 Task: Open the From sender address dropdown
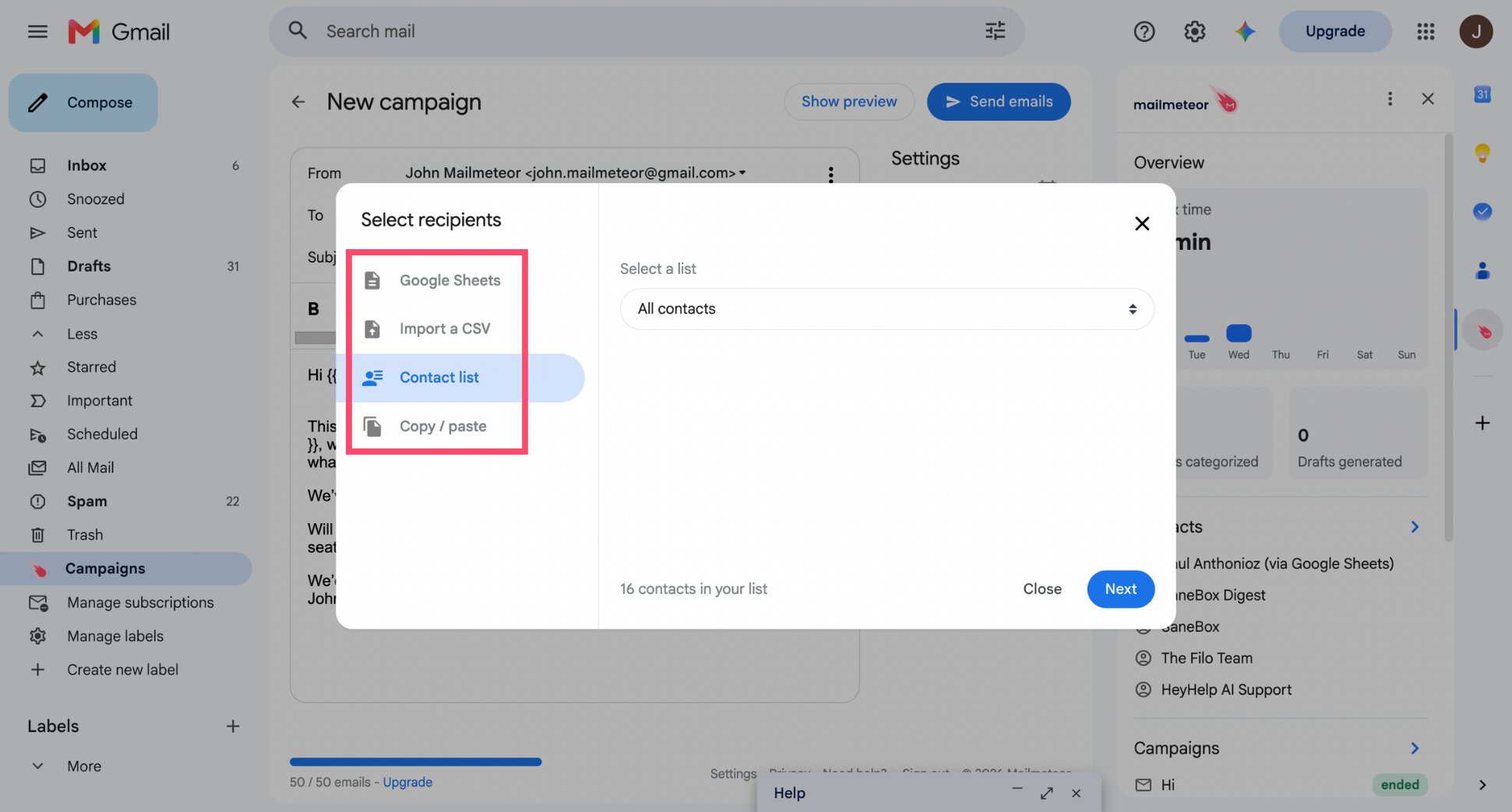[575, 173]
